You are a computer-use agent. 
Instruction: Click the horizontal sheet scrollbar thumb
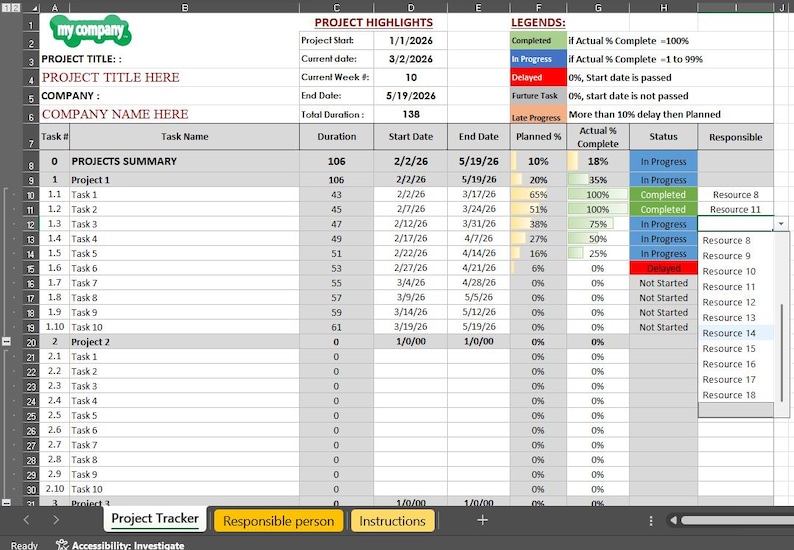point(737,520)
